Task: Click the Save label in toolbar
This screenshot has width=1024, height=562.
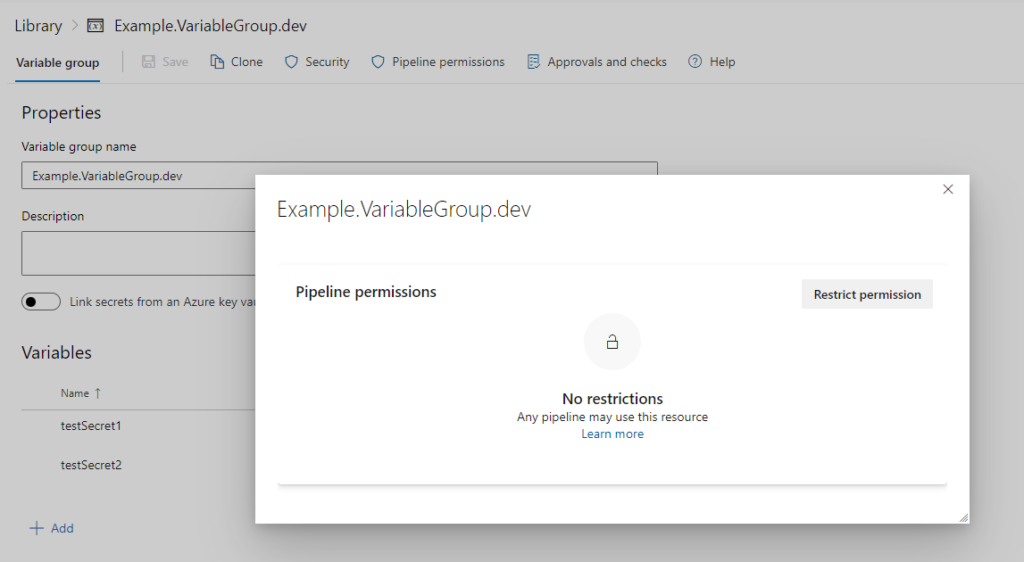Action: tap(175, 62)
